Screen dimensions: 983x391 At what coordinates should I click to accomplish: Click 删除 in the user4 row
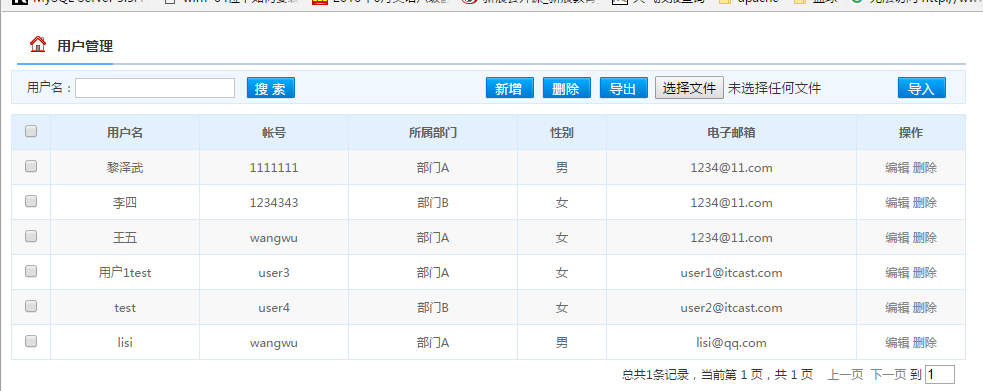[925, 308]
